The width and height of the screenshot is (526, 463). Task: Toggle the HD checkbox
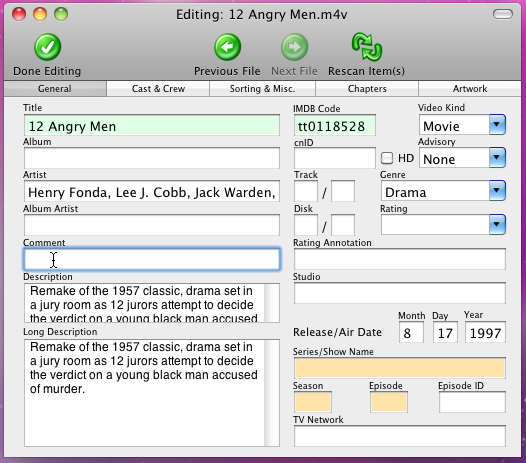387,158
